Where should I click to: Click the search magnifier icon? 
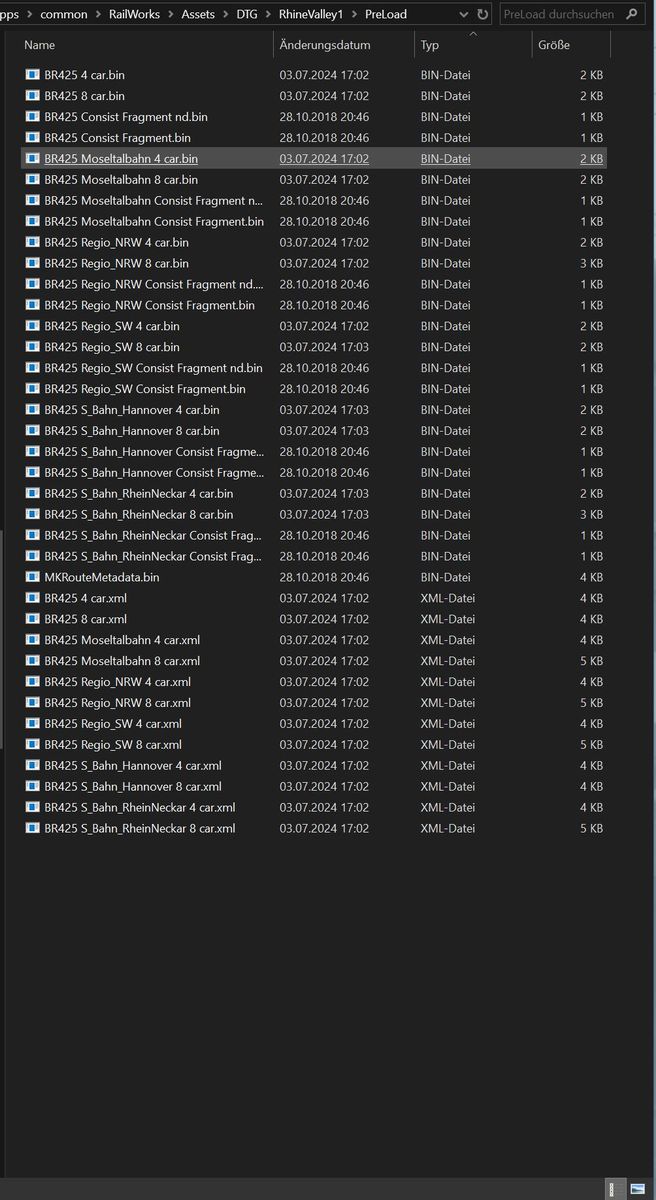pos(632,15)
